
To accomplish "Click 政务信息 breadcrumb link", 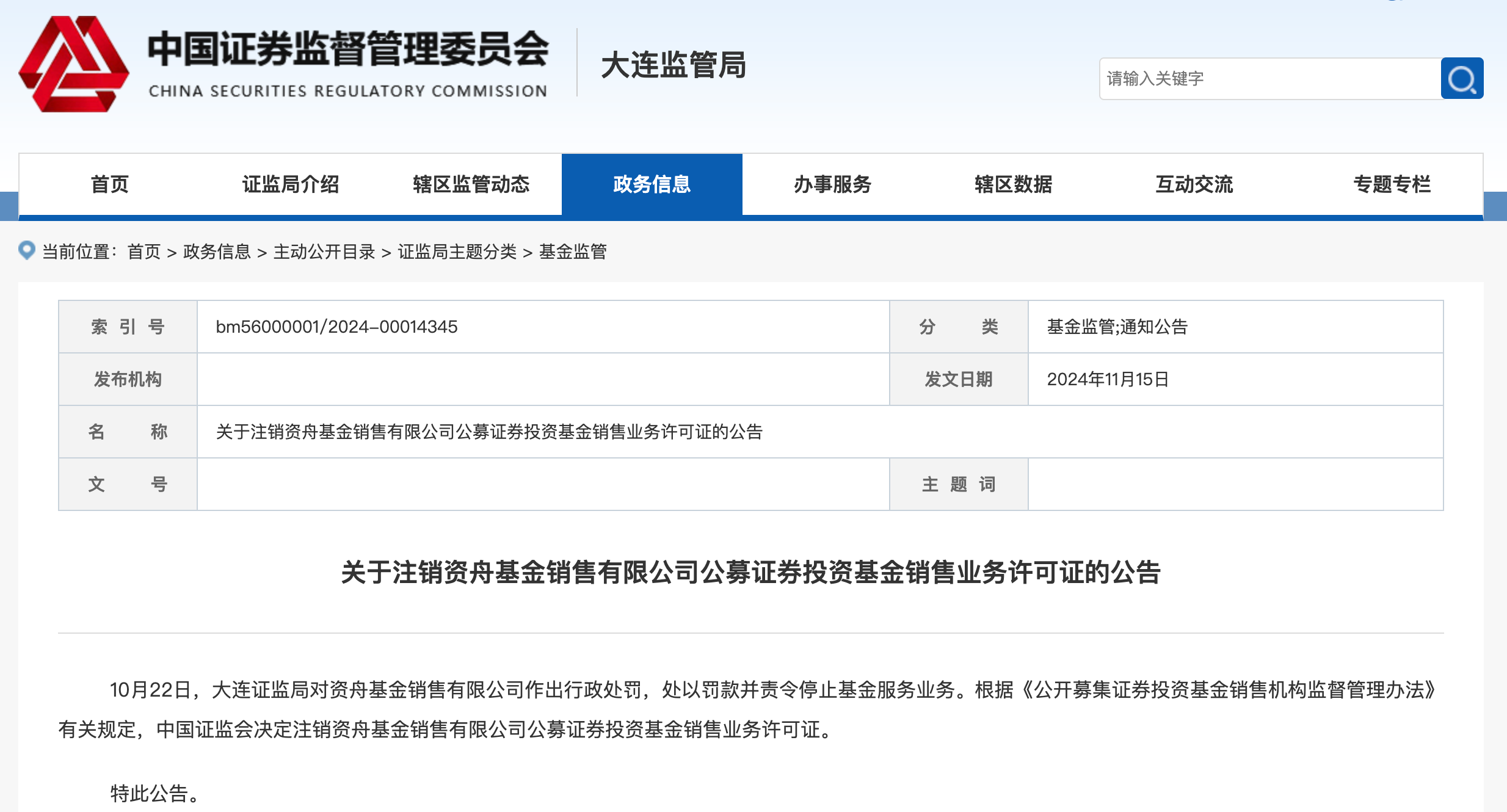I will pos(217,252).
